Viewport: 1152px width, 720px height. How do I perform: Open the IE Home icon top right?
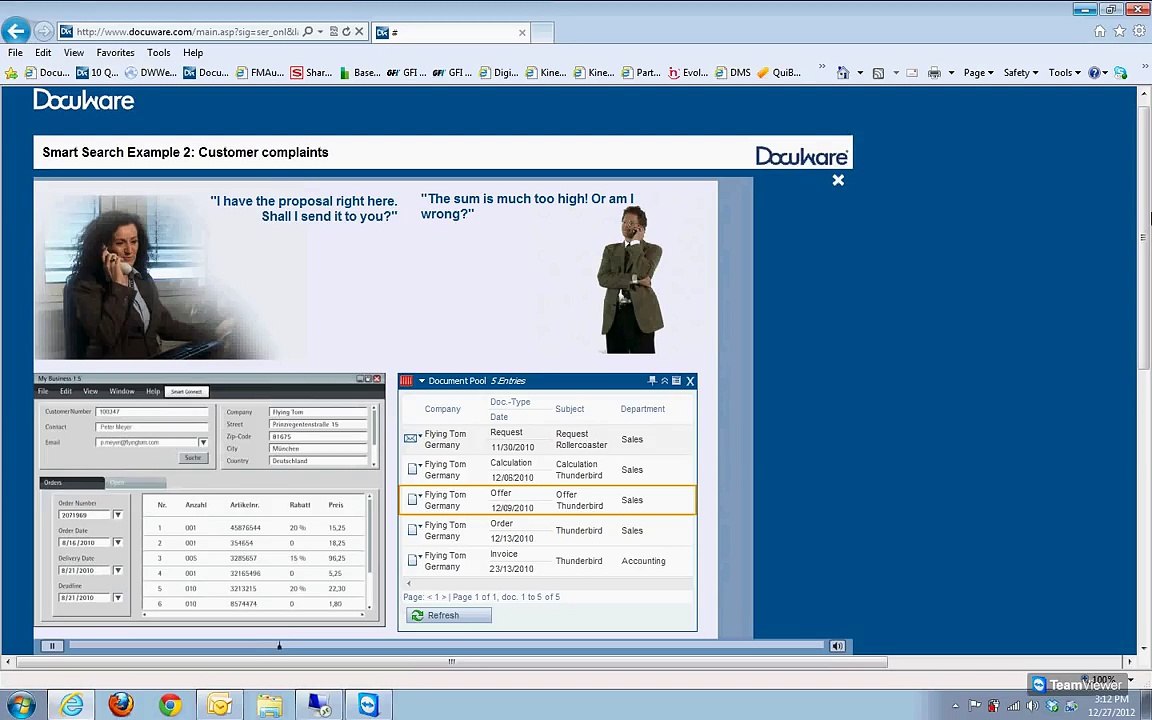1100,31
